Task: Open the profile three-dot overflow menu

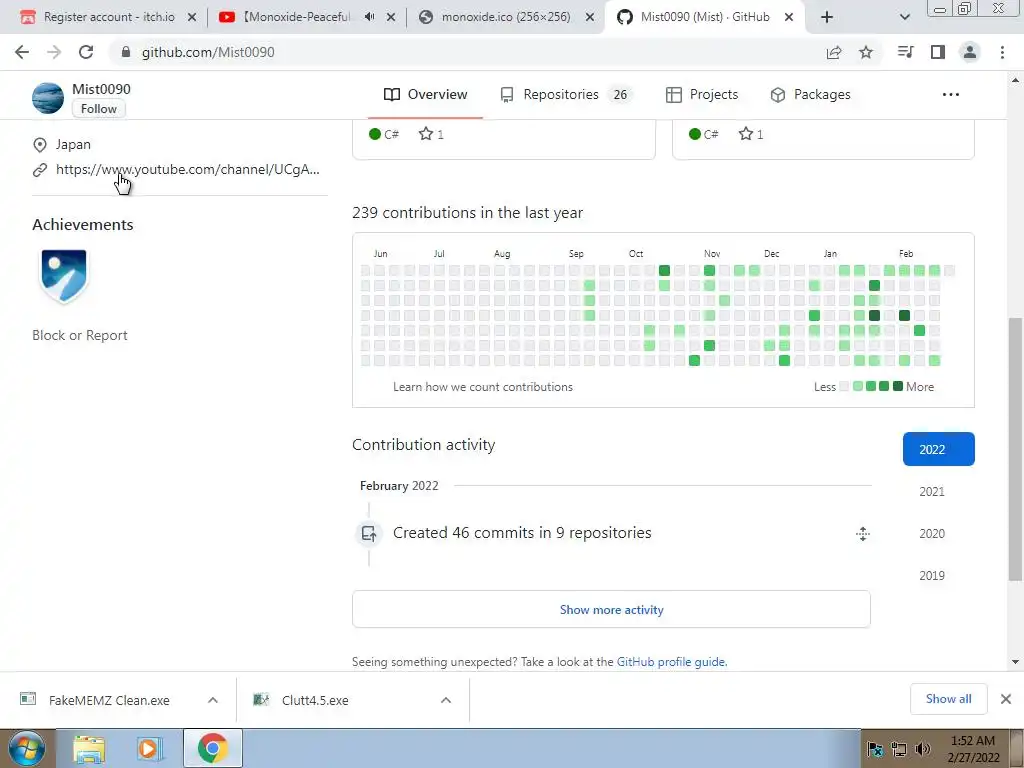Action: [x=951, y=95]
